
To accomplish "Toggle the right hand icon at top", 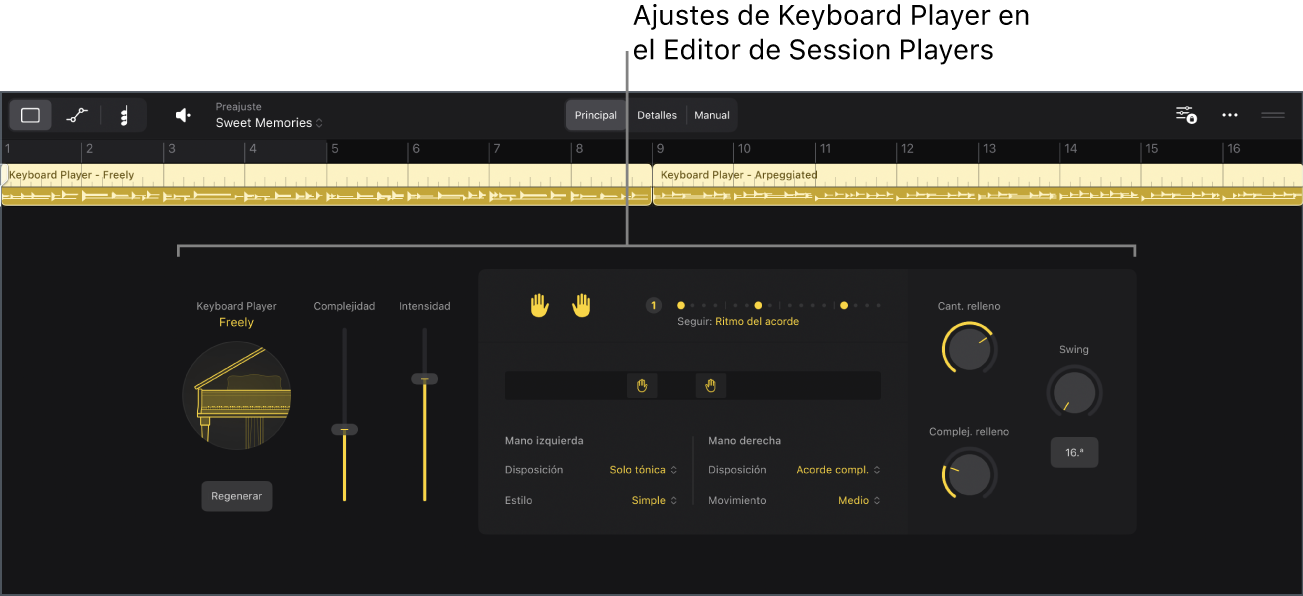I will (x=581, y=306).
